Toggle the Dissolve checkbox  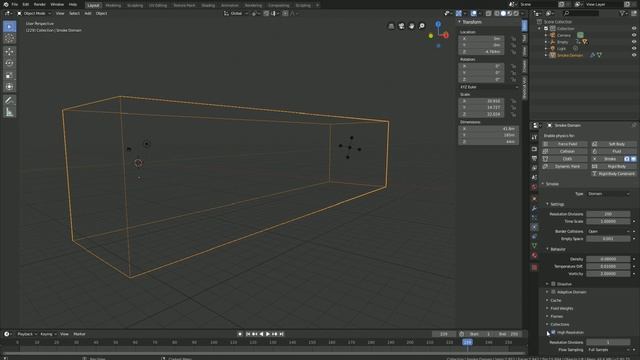[x=553, y=284]
